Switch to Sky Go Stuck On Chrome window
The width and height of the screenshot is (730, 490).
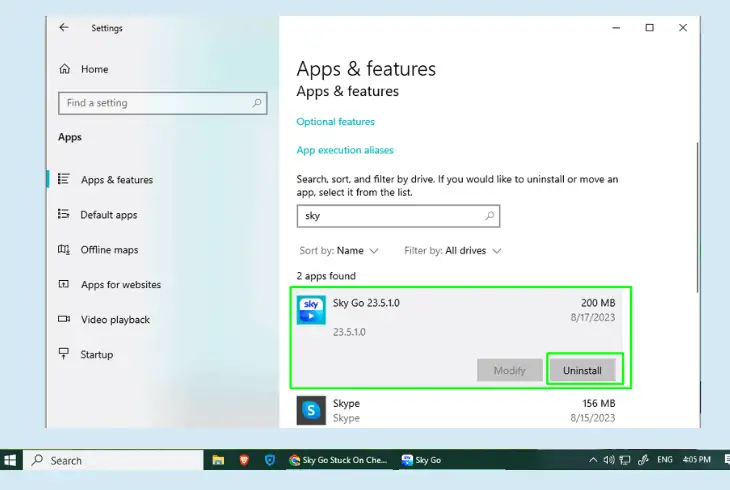click(x=338, y=460)
